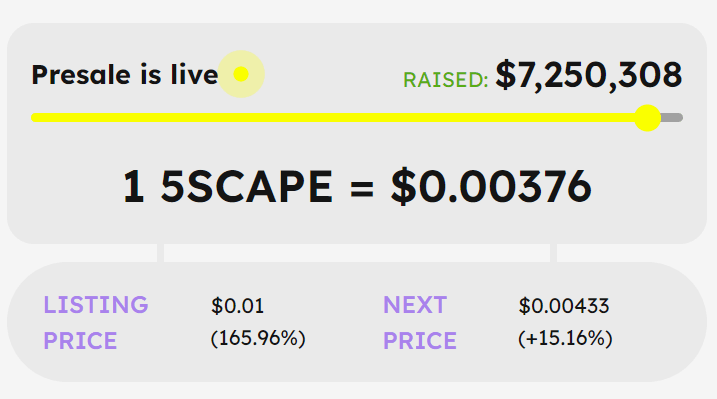Click the '1 5SCAPE' token name text
The image size is (717, 399).
tap(227, 186)
